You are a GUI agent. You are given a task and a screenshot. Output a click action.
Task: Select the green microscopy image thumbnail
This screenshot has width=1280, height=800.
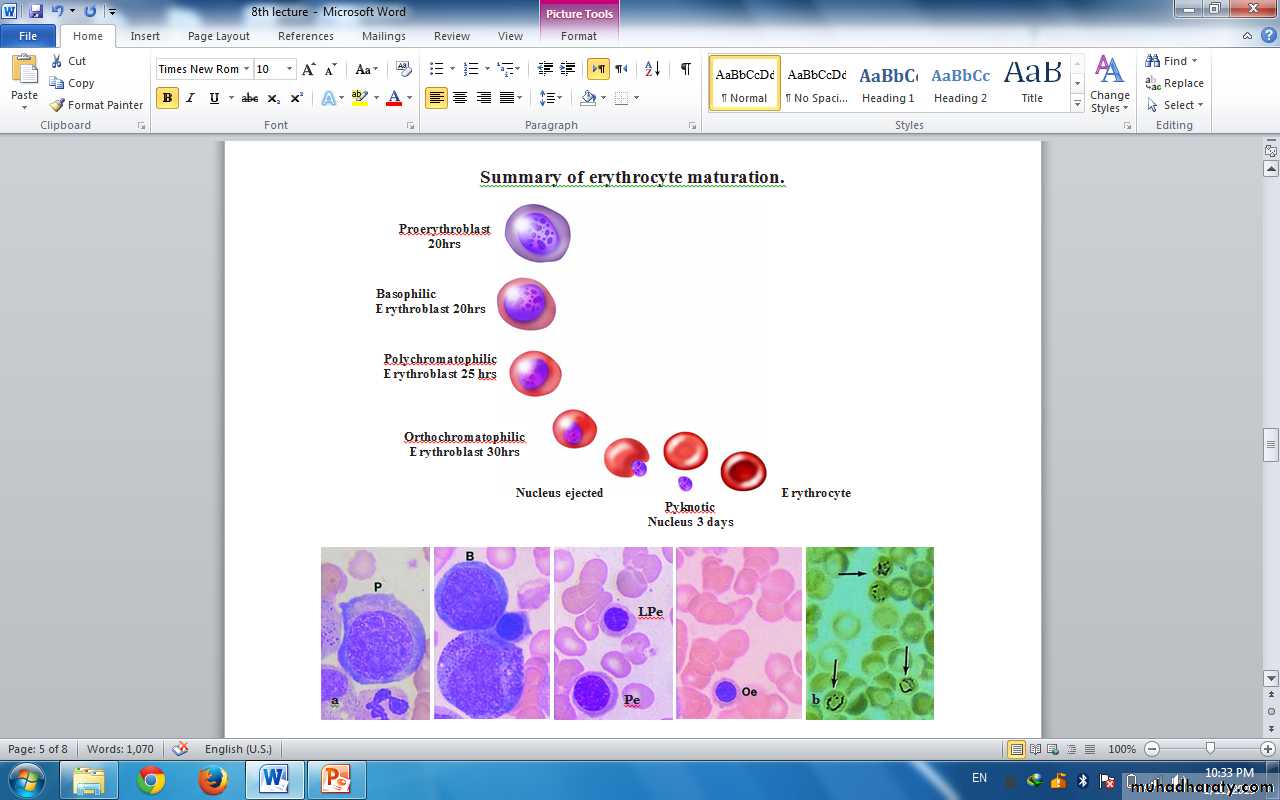(x=869, y=633)
